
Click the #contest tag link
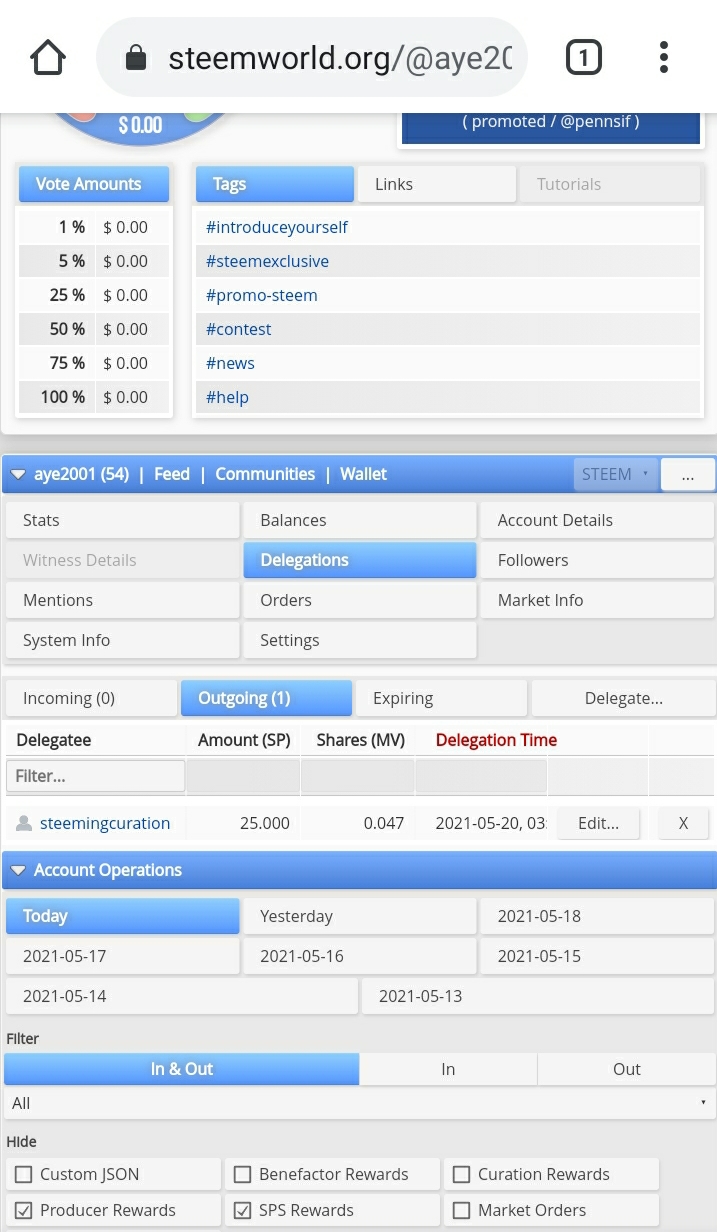coord(239,329)
